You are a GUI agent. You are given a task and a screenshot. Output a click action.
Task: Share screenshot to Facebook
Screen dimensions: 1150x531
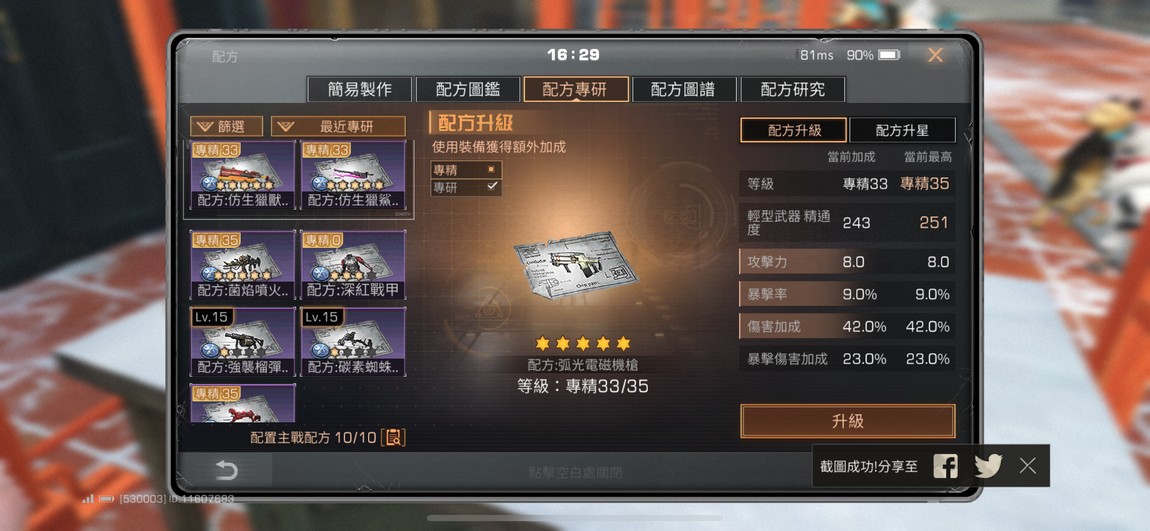[945, 466]
